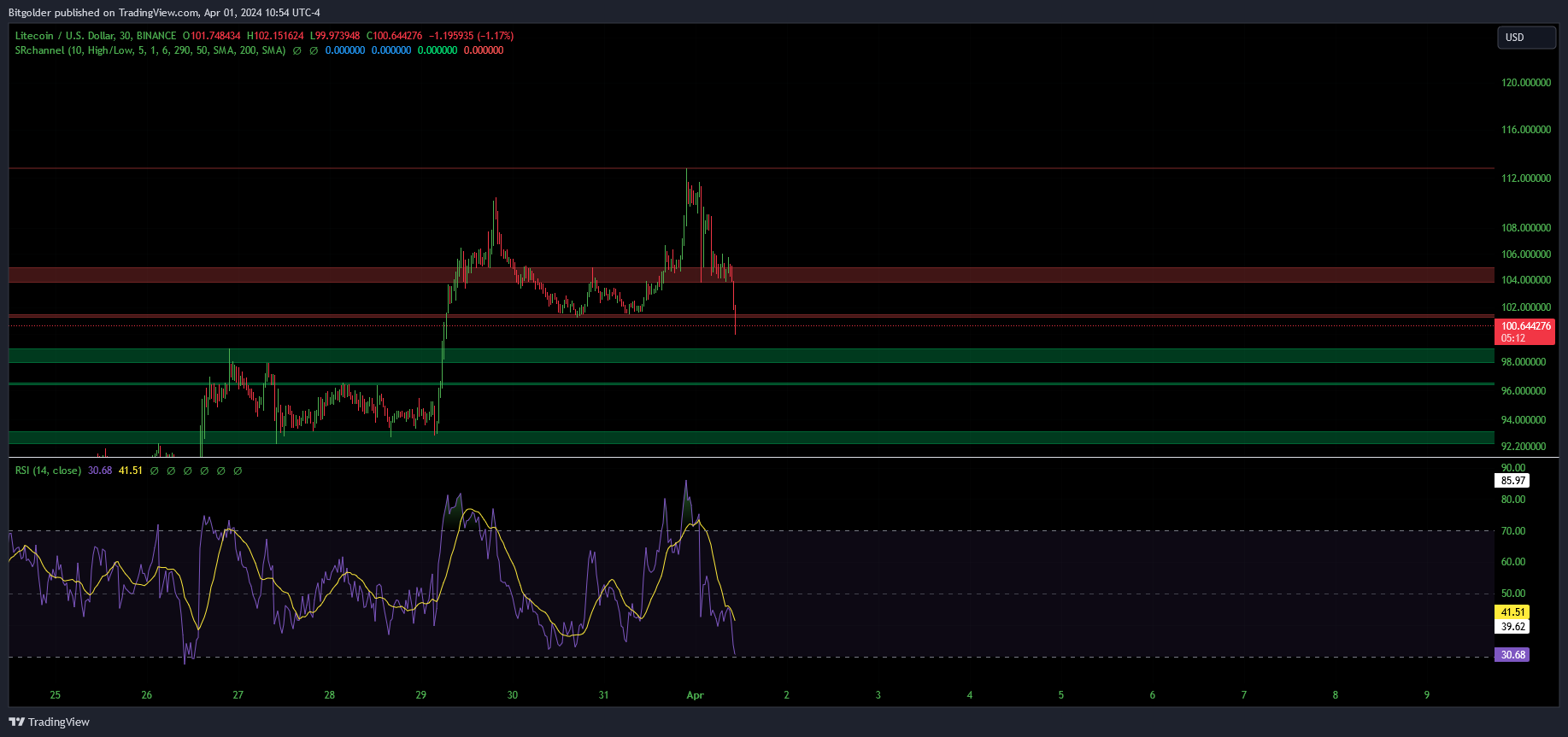
Task: Click the TradingView logo at the bottom
Action: point(49,722)
